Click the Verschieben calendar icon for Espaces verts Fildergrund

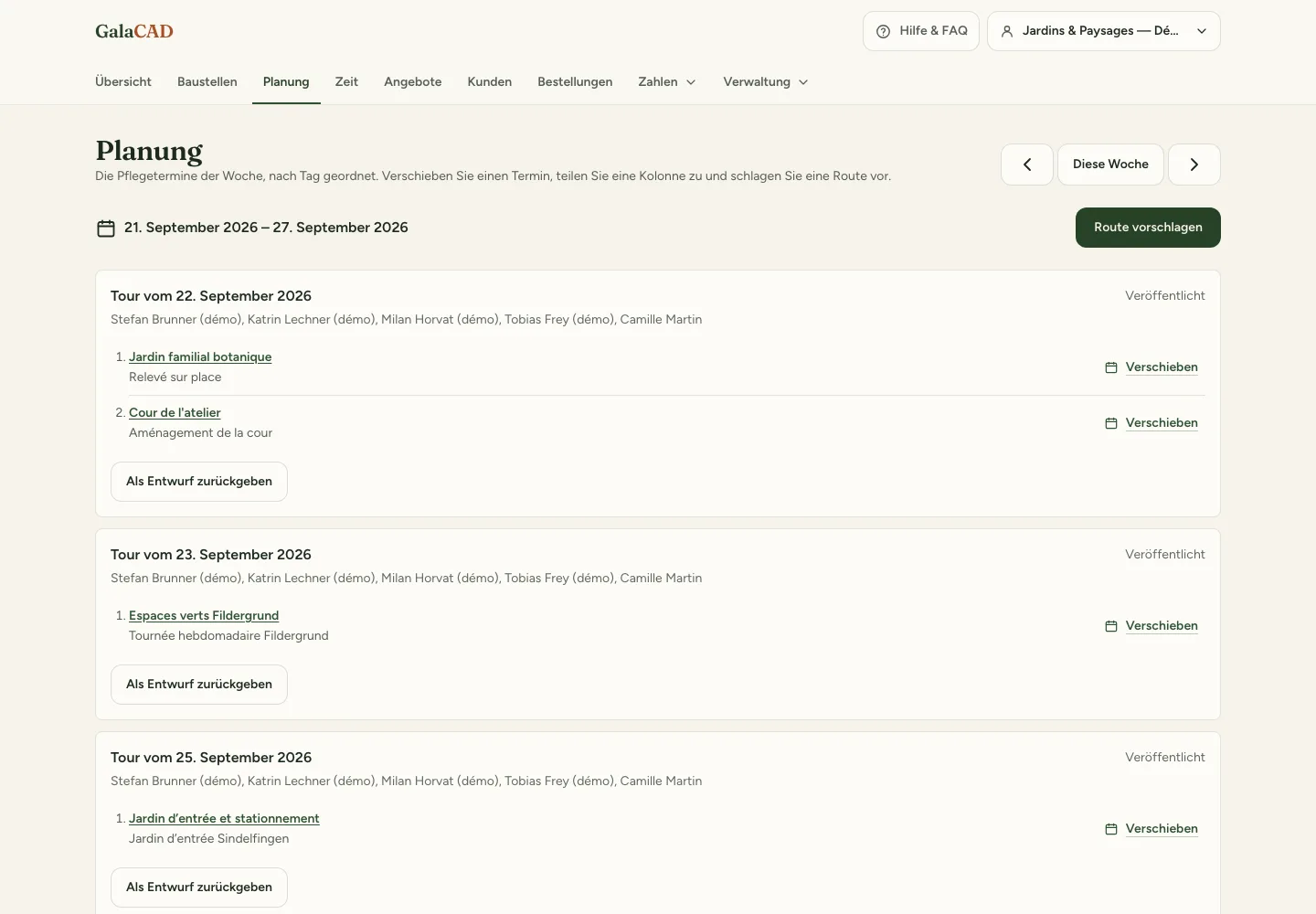(1111, 626)
